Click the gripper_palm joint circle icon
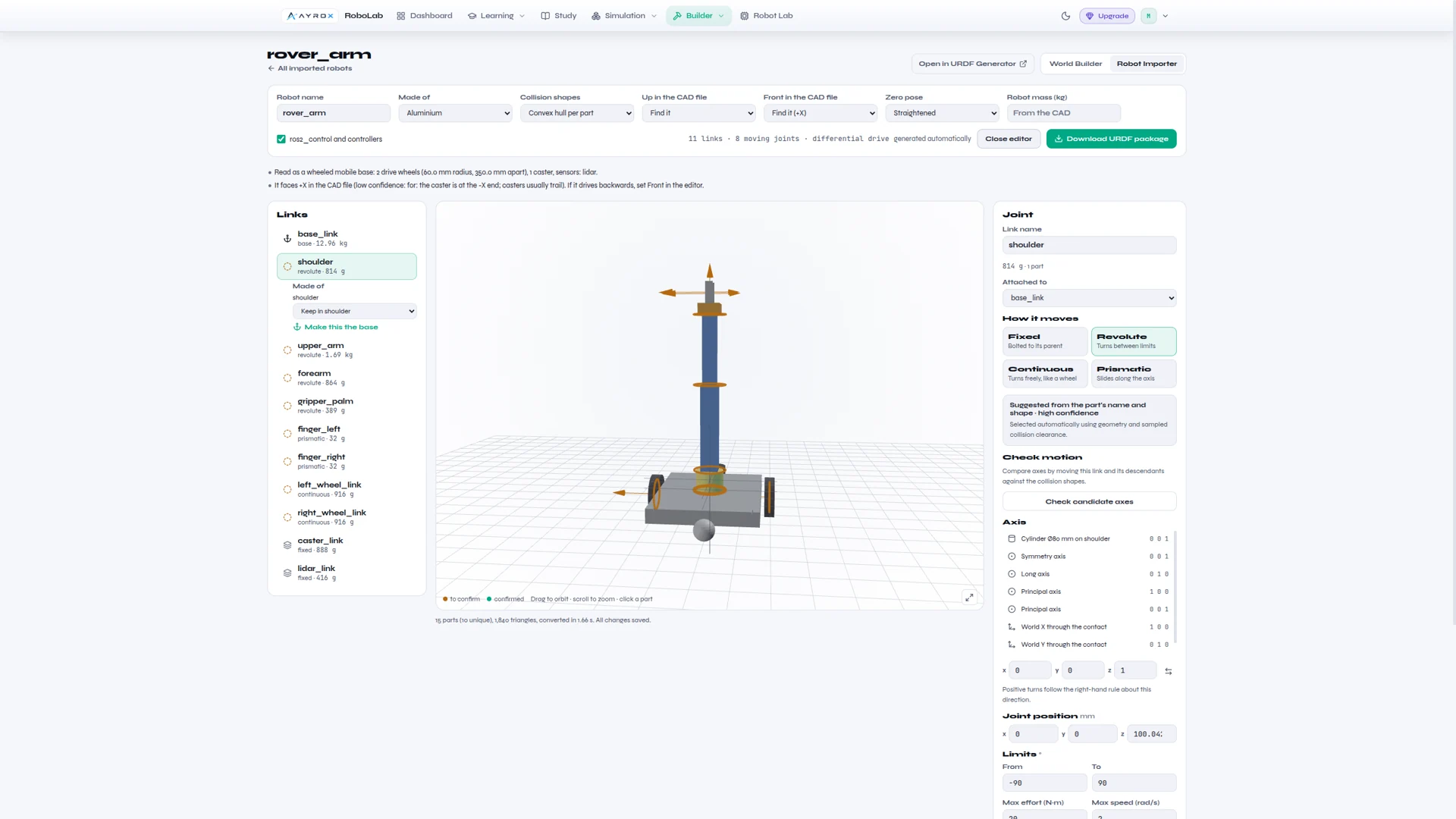Viewport: 1456px width, 819px height. pos(287,406)
